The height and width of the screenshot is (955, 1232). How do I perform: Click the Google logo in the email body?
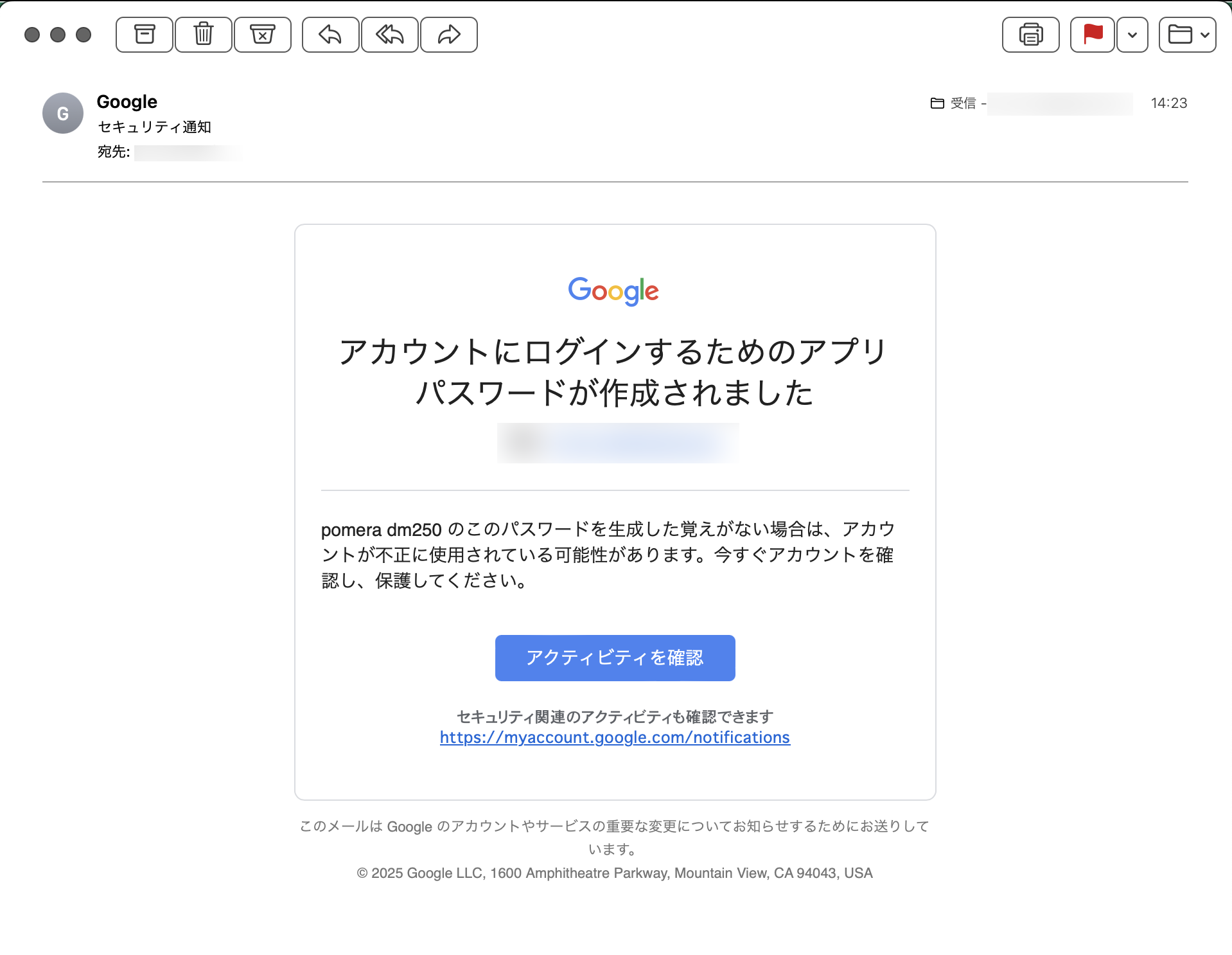click(613, 291)
